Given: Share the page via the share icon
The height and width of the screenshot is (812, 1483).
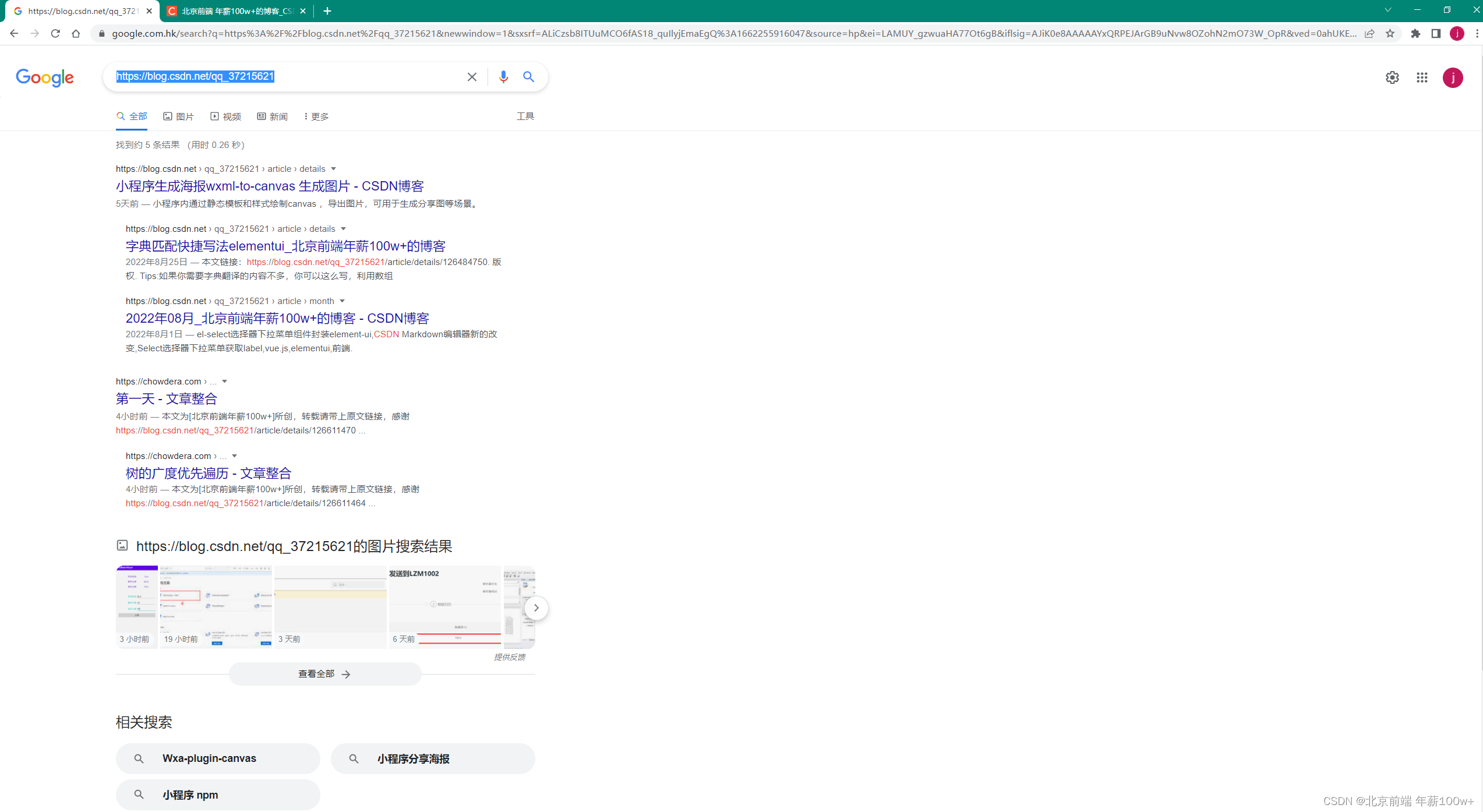Looking at the screenshot, I should [1370, 33].
